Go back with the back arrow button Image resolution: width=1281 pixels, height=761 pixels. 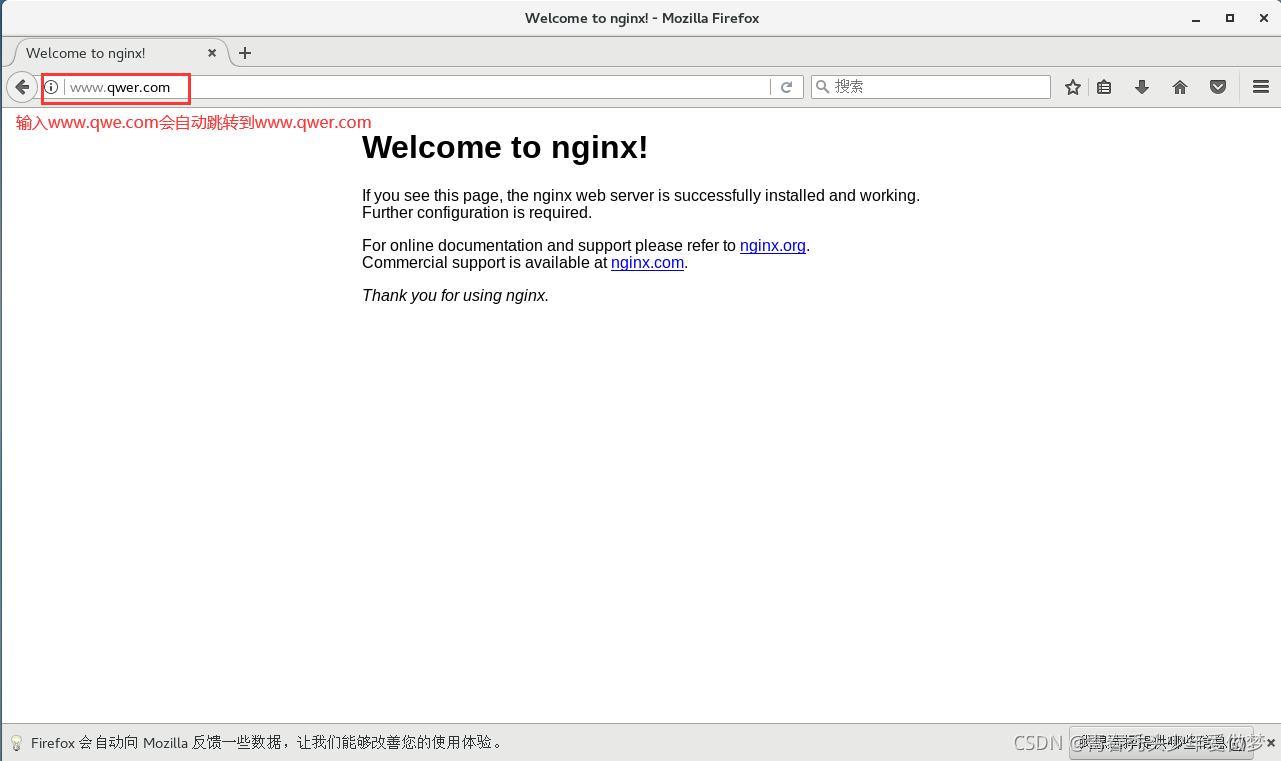(22, 87)
